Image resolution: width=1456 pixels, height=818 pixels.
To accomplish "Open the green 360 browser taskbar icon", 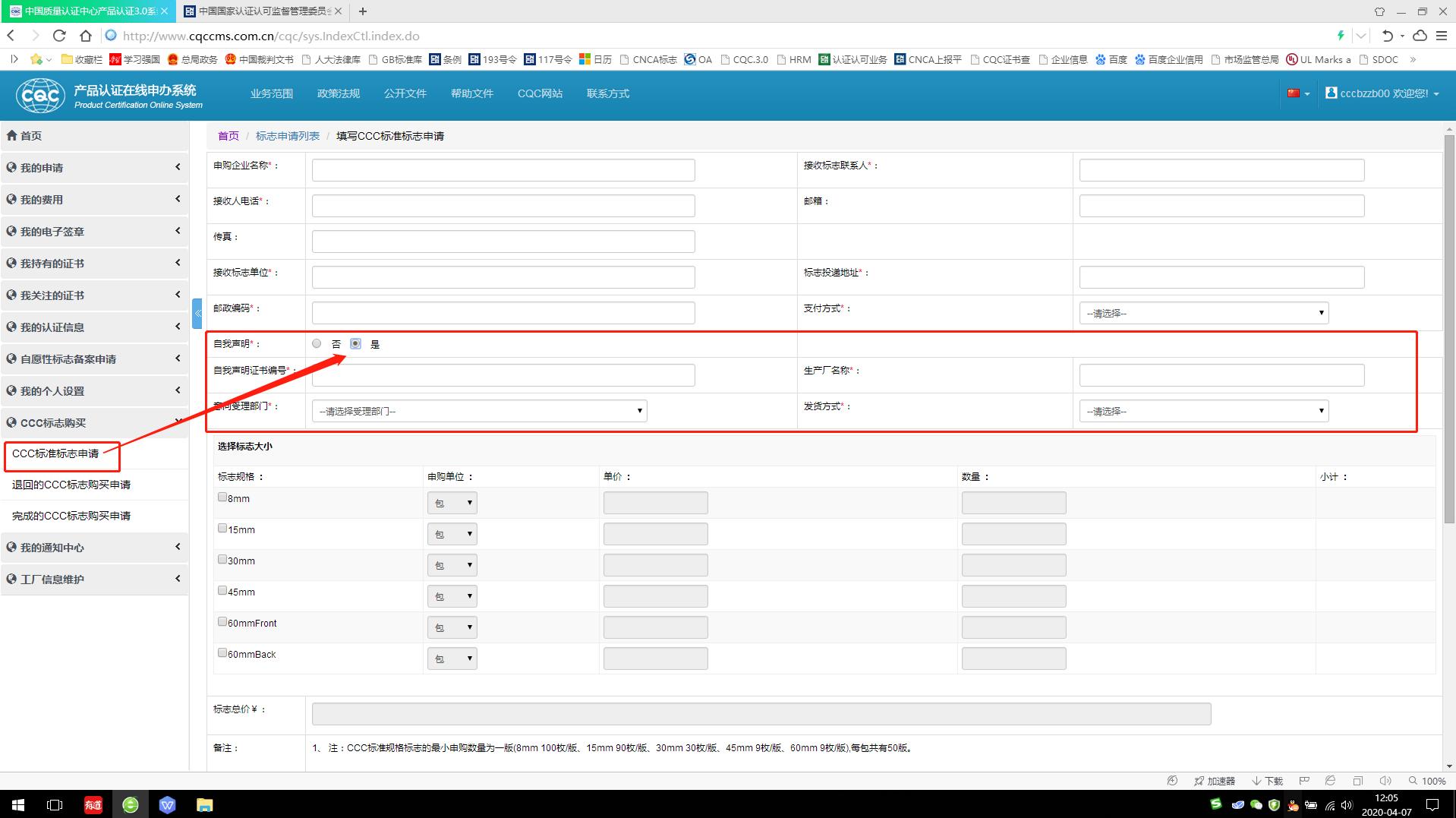I will point(131,804).
